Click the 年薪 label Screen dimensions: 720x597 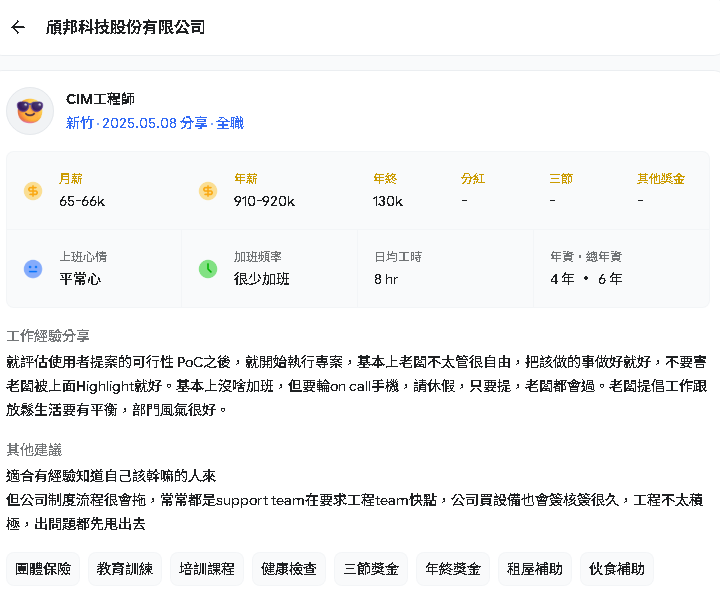click(246, 179)
